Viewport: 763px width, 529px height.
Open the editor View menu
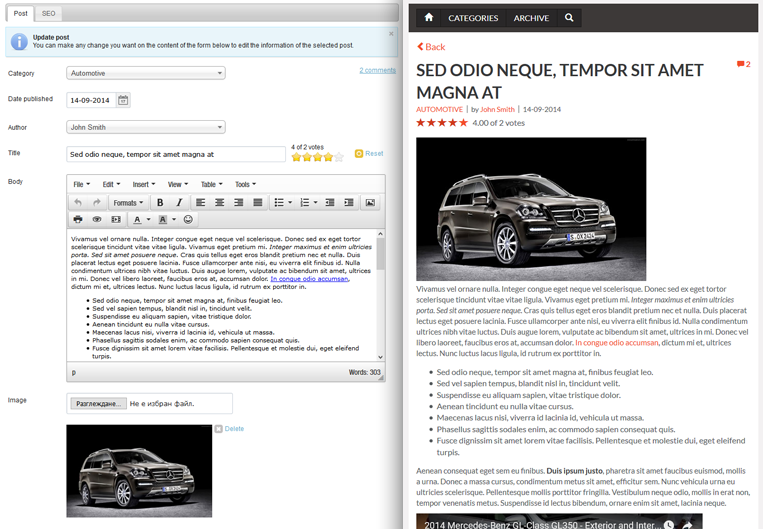178,184
